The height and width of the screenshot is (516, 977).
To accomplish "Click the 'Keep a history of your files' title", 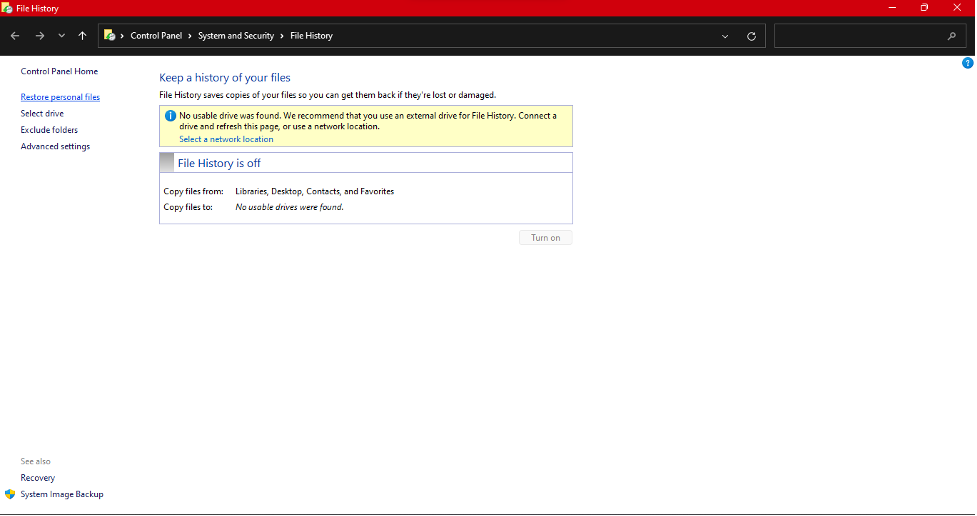I will pyautogui.click(x=225, y=78).
